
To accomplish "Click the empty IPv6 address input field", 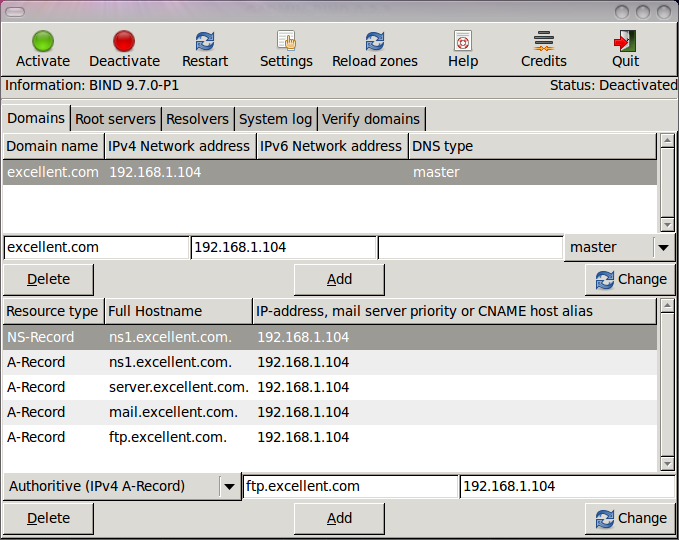I will (x=470, y=247).
